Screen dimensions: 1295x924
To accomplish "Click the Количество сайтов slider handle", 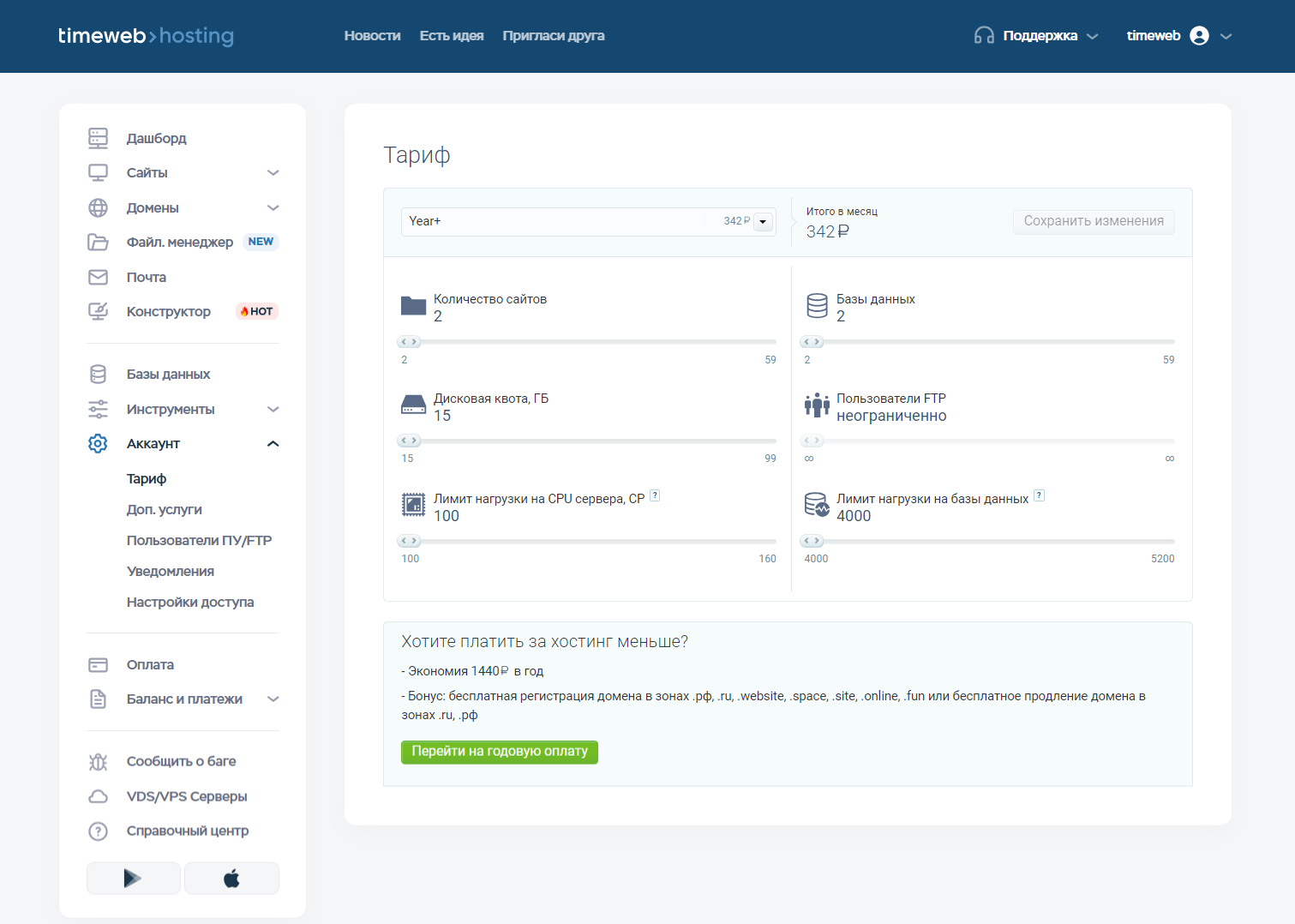I will point(409,342).
